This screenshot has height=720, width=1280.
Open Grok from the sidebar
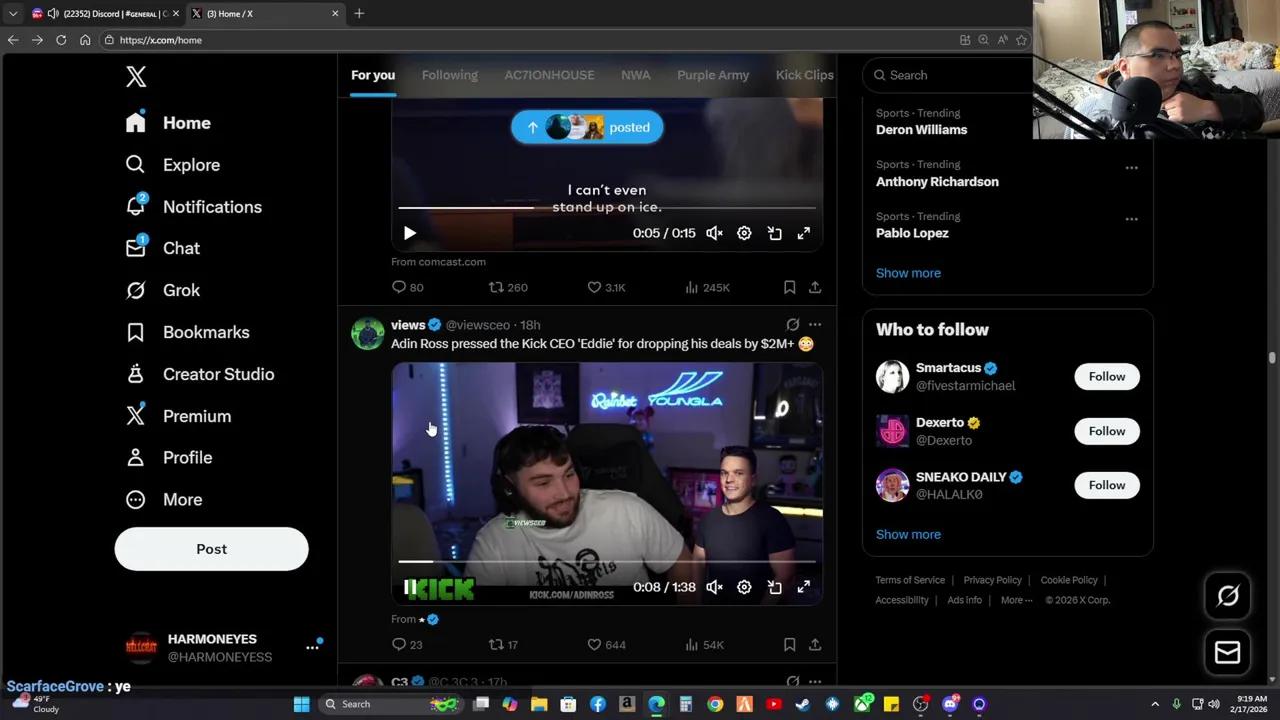[x=181, y=290]
